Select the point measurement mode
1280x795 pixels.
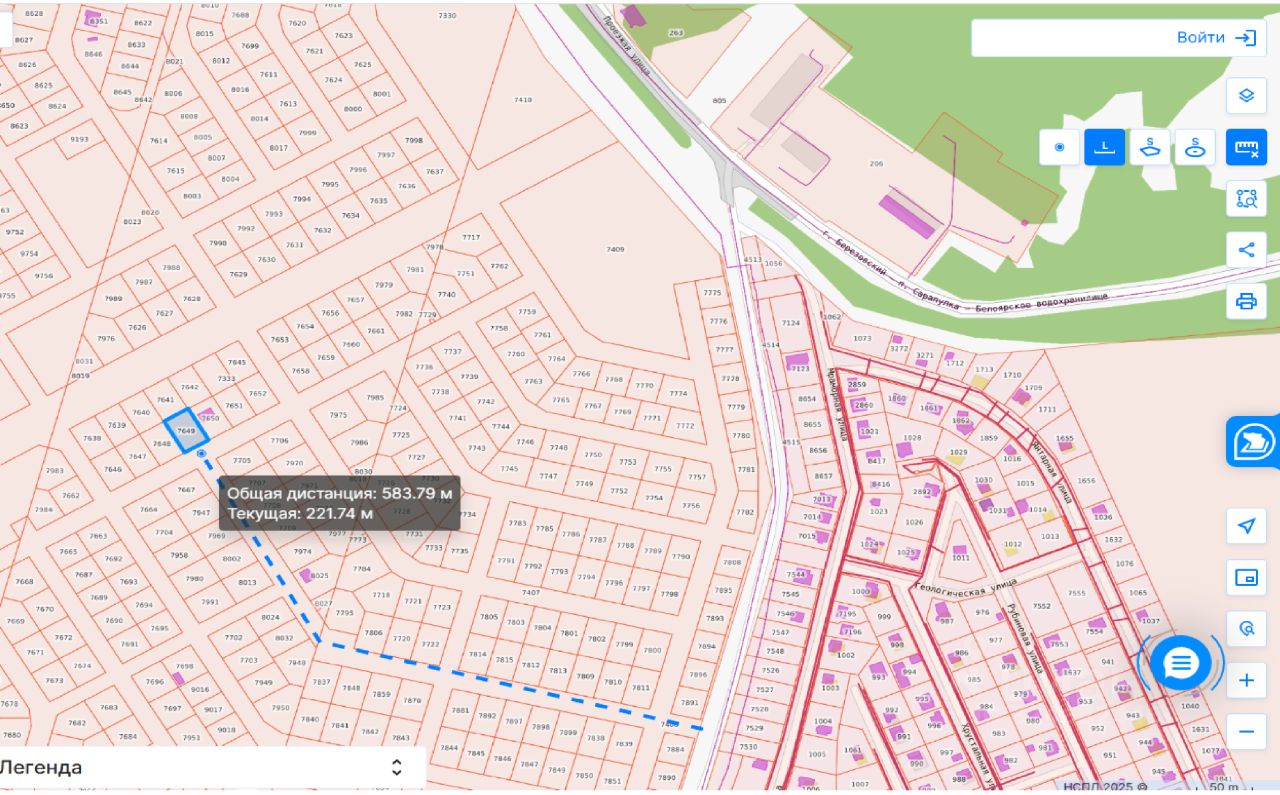point(1059,147)
